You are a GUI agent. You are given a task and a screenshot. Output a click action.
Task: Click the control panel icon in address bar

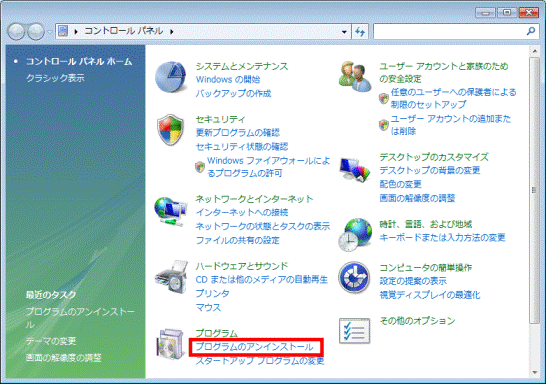pos(63,31)
